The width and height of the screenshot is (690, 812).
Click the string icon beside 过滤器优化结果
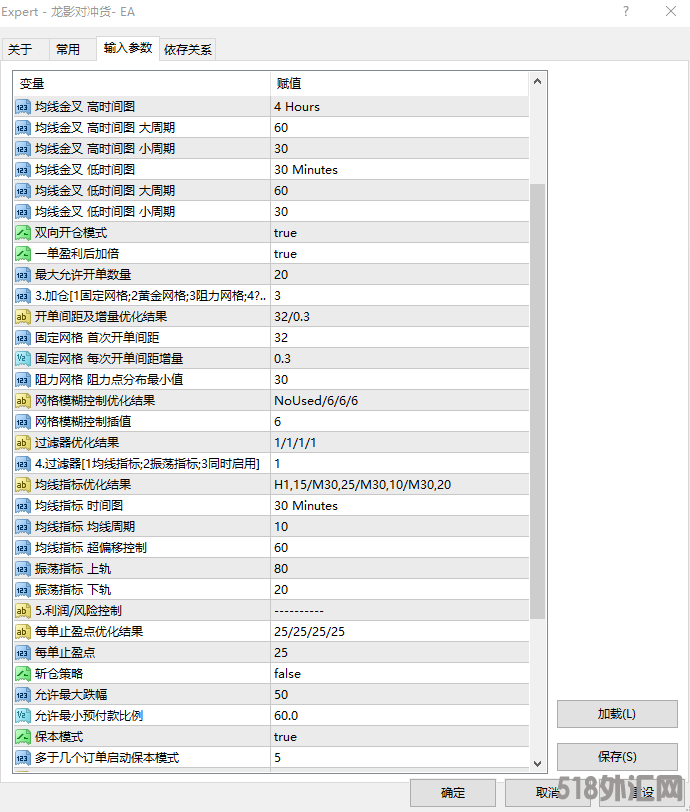coord(22,443)
